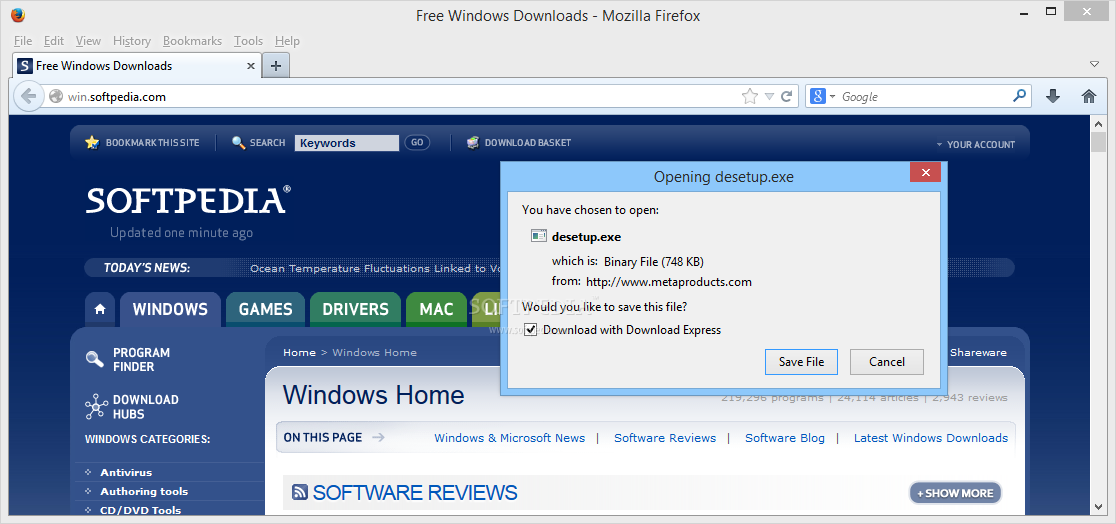Open the Latest Windows Downloads link
1116x524 pixels.
(931, 438)
